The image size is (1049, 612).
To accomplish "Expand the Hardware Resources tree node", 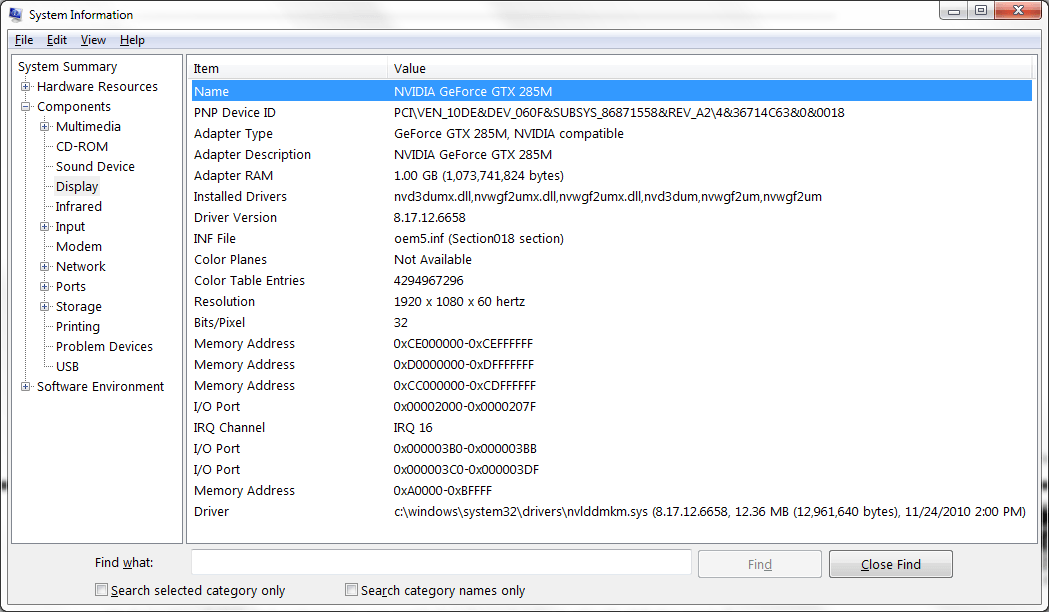I will tap(26, 87).
